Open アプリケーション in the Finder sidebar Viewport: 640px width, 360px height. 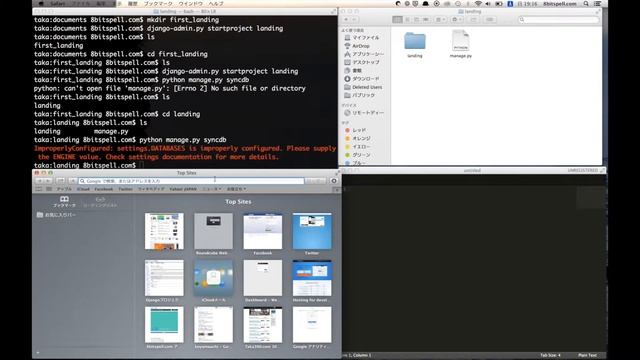point(363,54)
